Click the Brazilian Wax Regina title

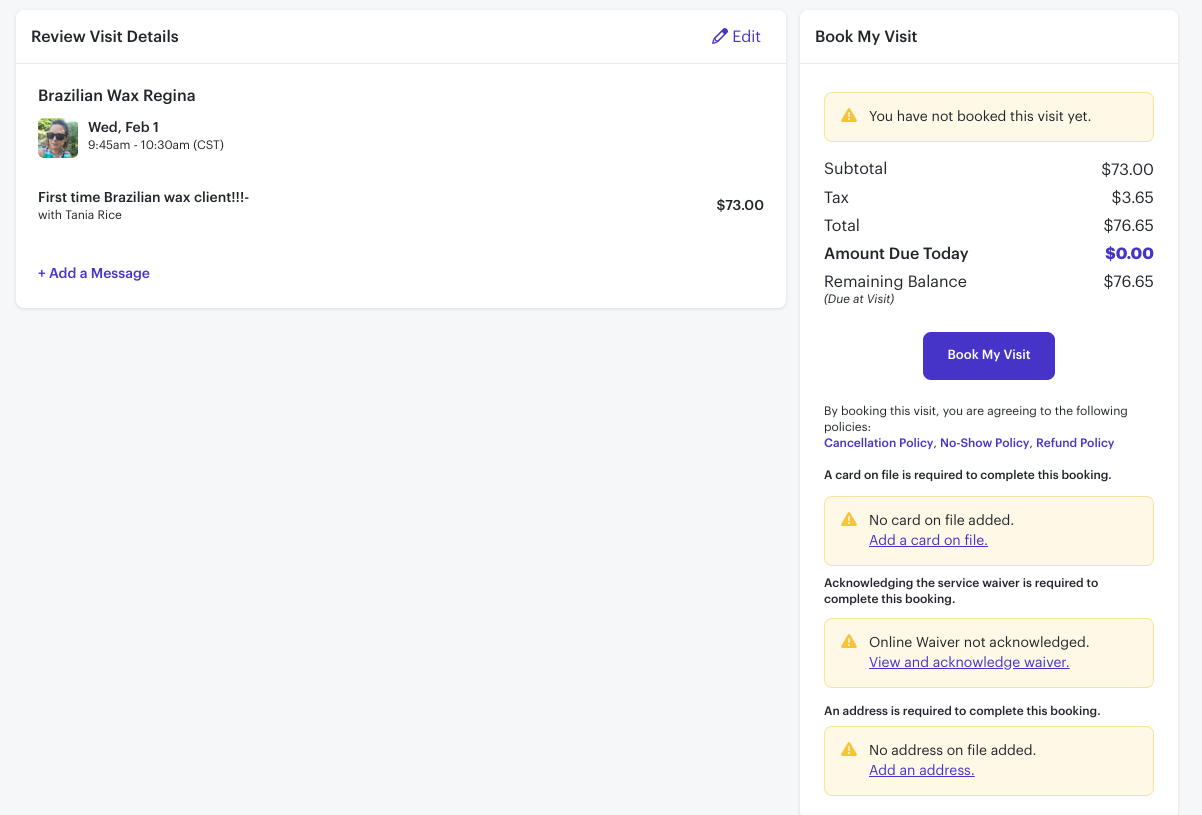click(x=117, y=96)
